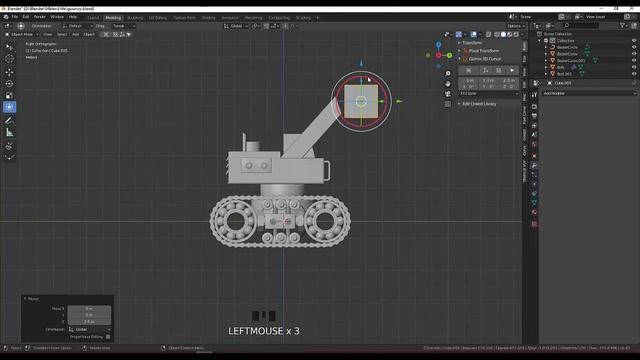The width and height of the screenshot is (640, 360).
Task: Open the Default orientation dropdown
Action: click(77, 26)
